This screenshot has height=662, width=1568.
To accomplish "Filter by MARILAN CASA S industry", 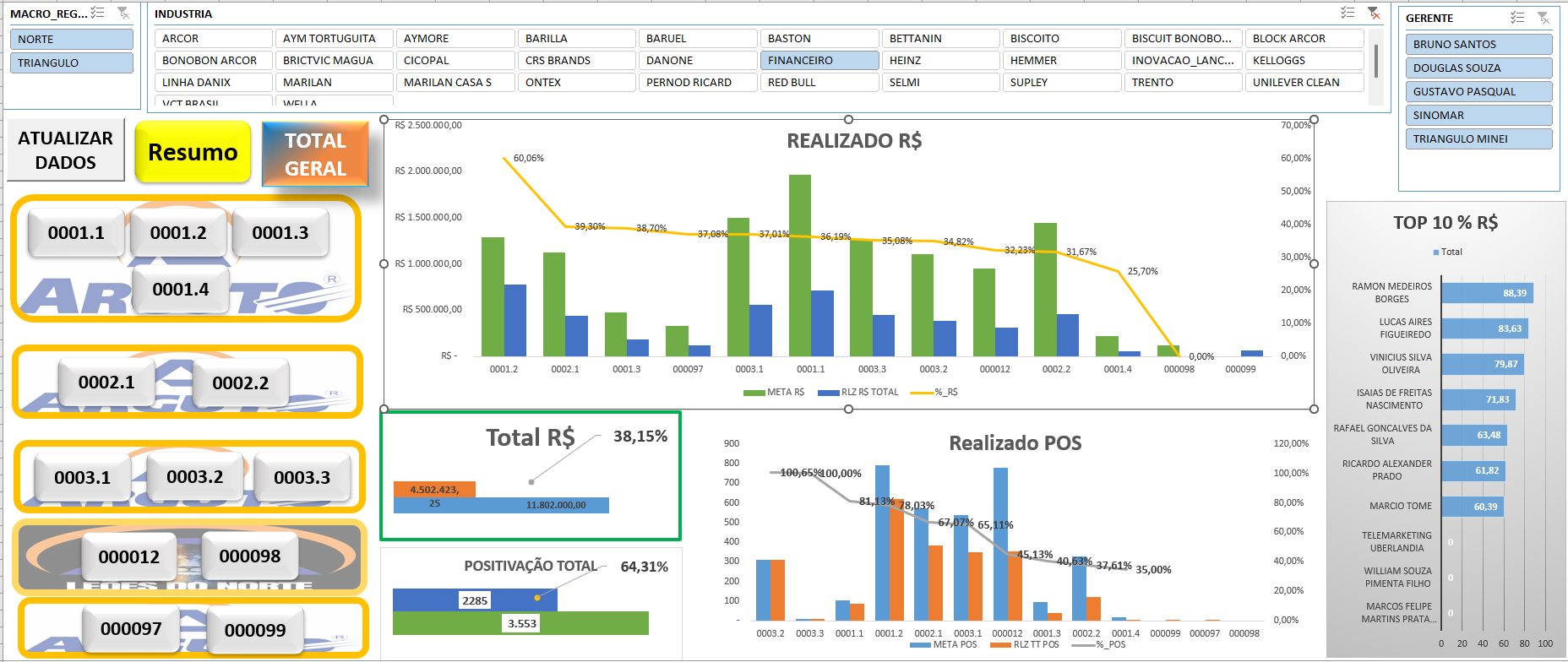I will point(455,82).
